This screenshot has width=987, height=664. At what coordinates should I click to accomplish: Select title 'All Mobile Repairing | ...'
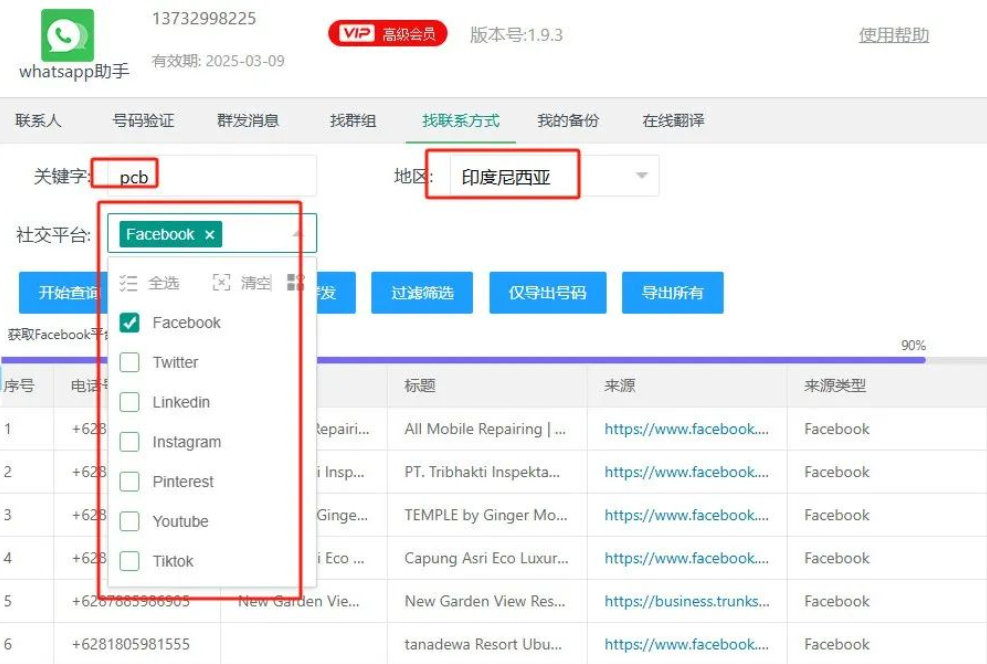485,429
